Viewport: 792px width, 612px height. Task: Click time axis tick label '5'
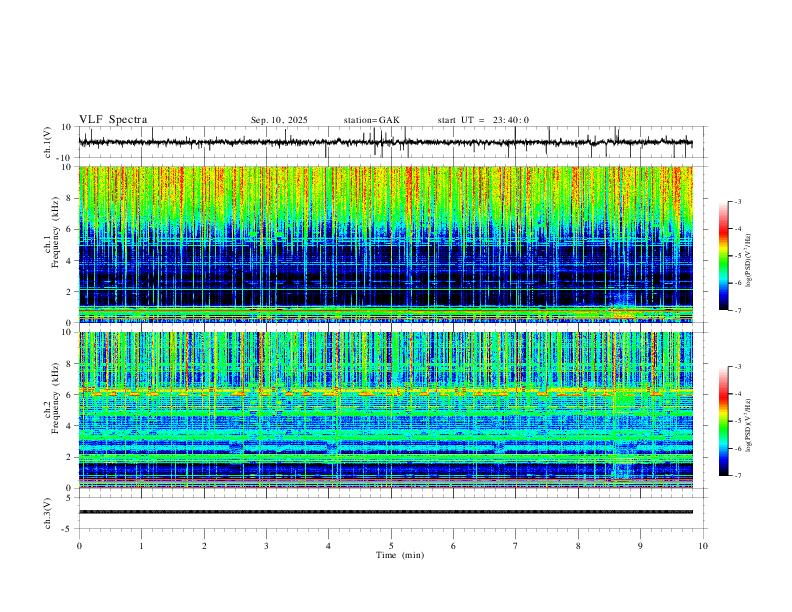(391, 546)
